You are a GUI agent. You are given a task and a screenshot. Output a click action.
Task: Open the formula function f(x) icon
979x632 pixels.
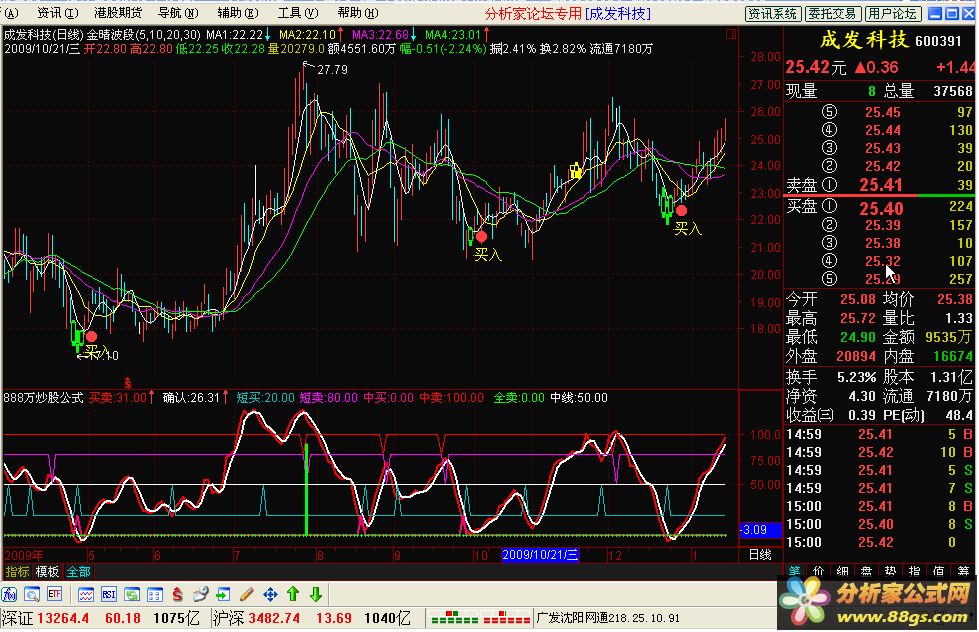click(9, 595)
